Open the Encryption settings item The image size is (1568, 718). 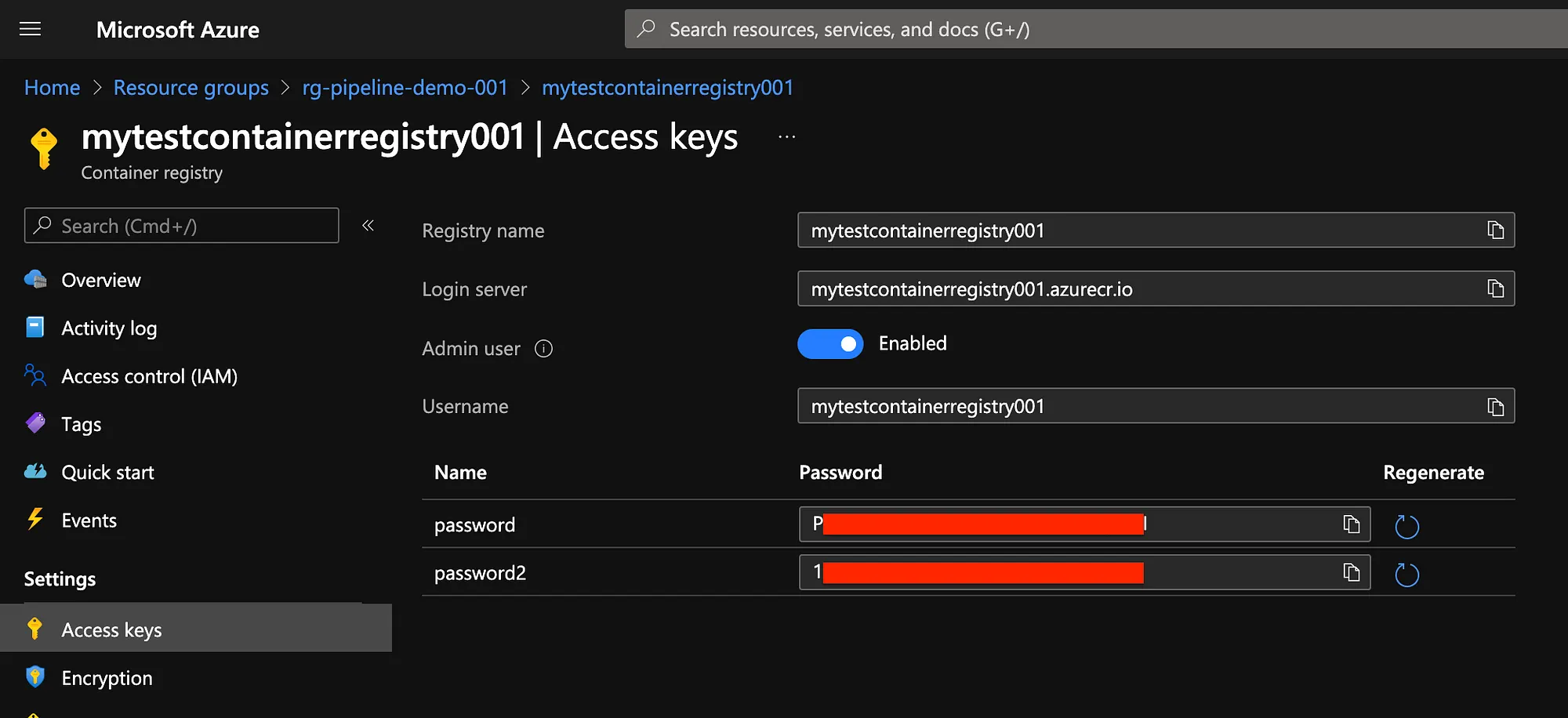(107, 678)
